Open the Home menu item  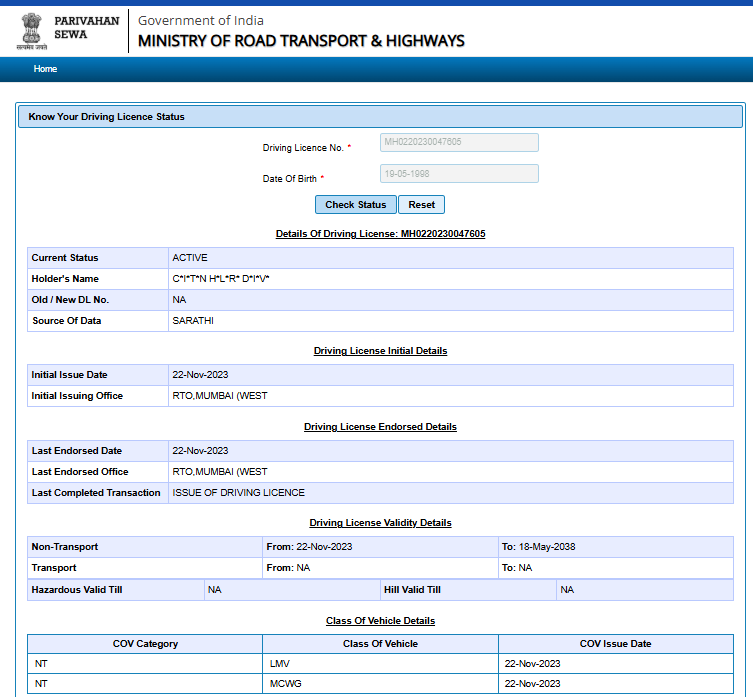pos(45,69)
